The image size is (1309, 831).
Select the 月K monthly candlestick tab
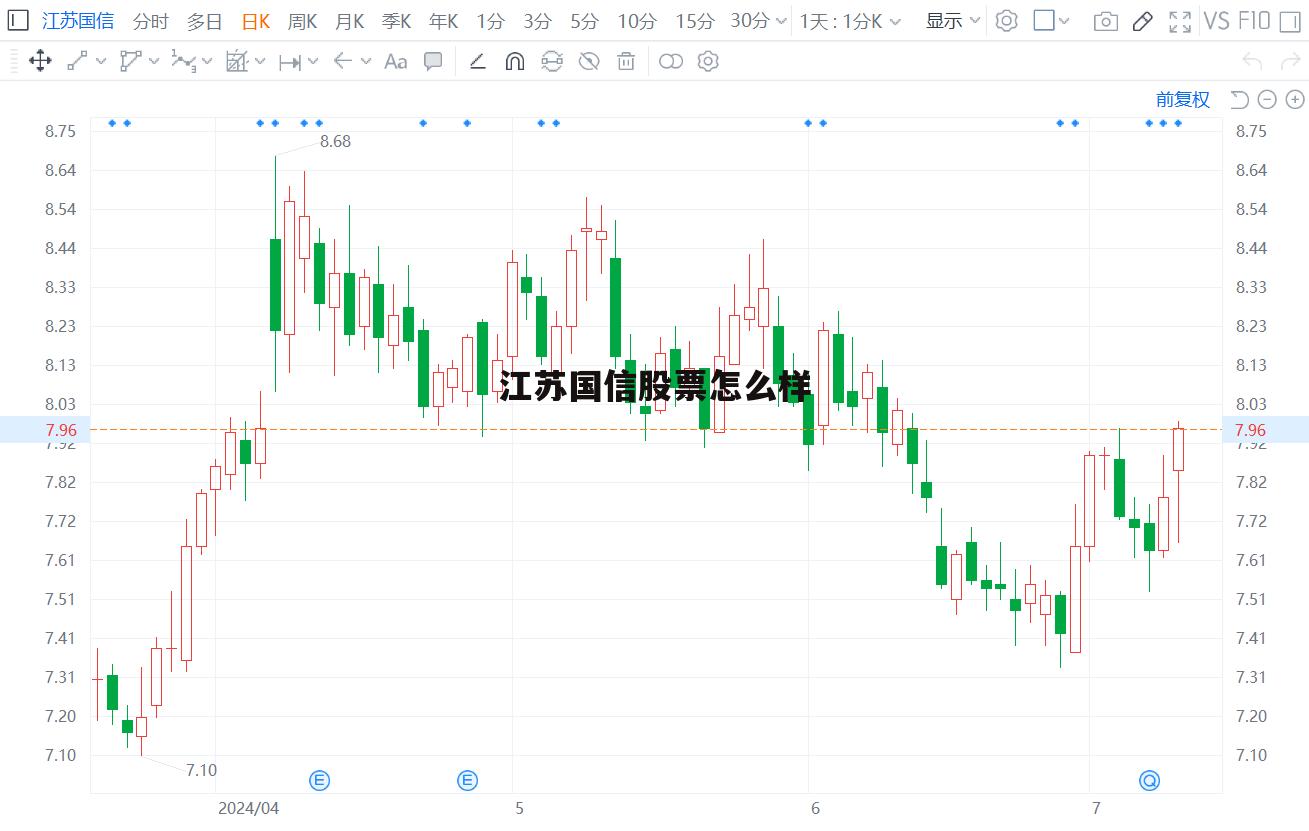coord(349,20)
